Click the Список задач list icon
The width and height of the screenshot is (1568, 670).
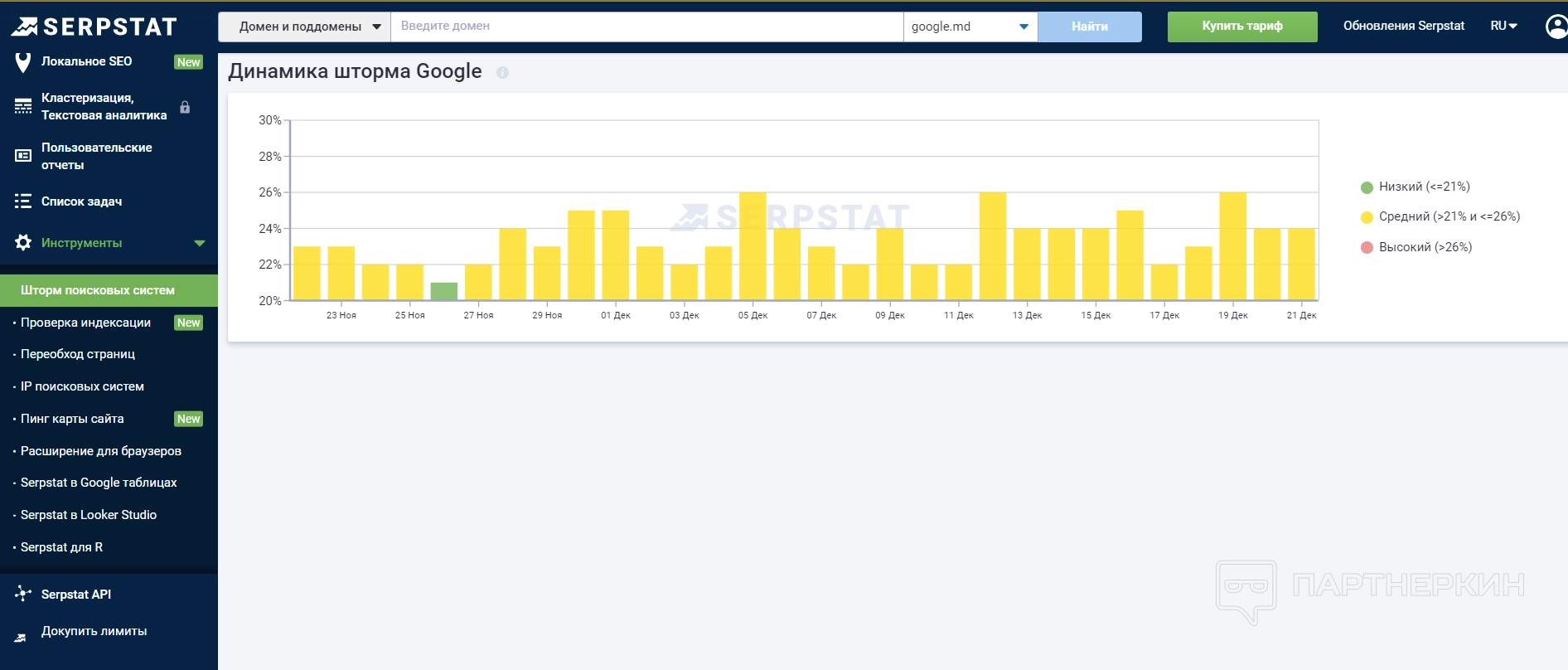[23, 201]
